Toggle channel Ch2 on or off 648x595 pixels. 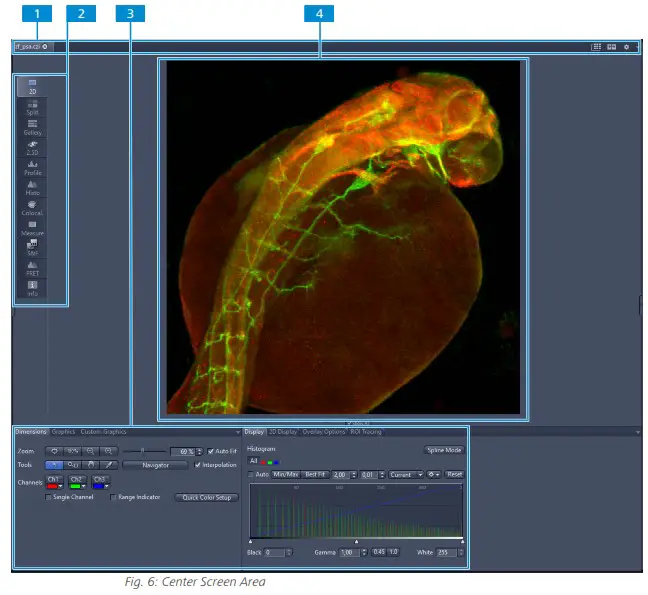pos(76,479)
